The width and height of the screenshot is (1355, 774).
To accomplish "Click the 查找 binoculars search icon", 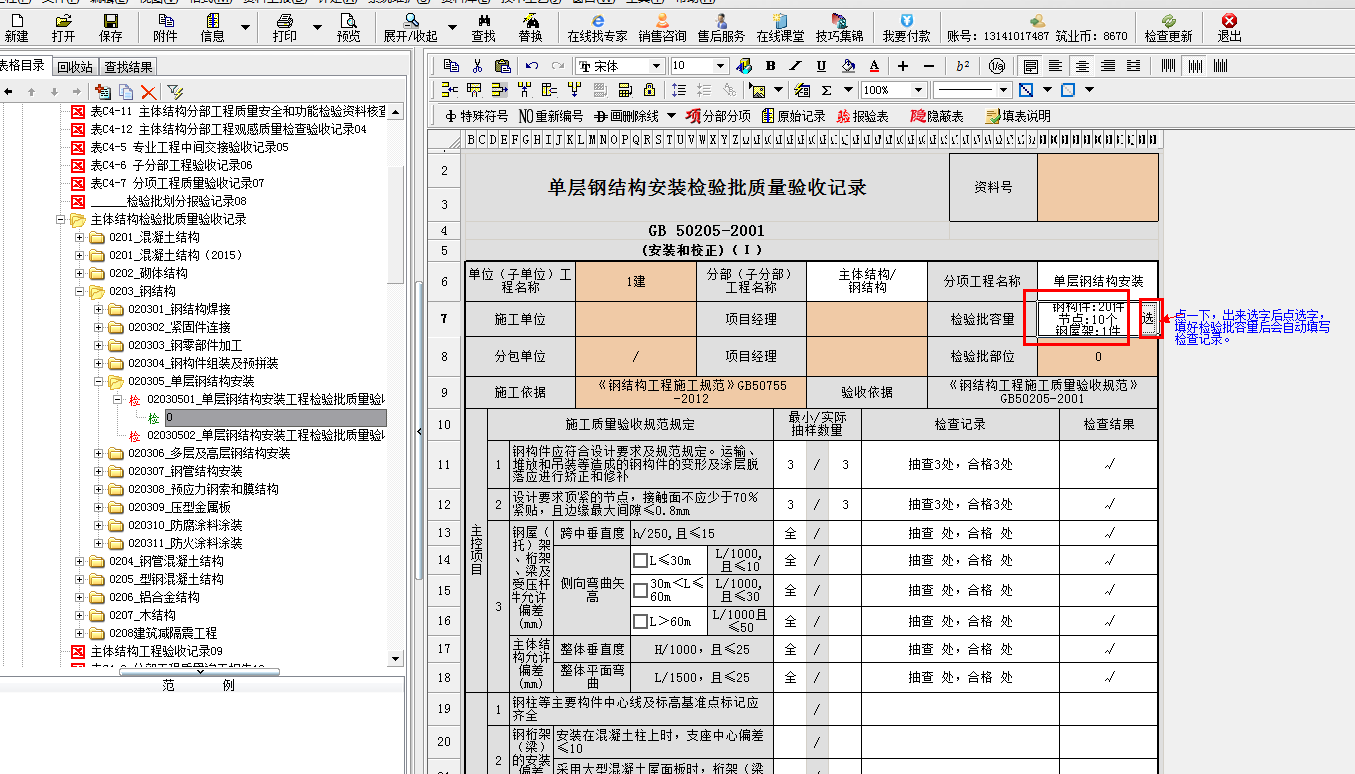I will pos(483,27).
